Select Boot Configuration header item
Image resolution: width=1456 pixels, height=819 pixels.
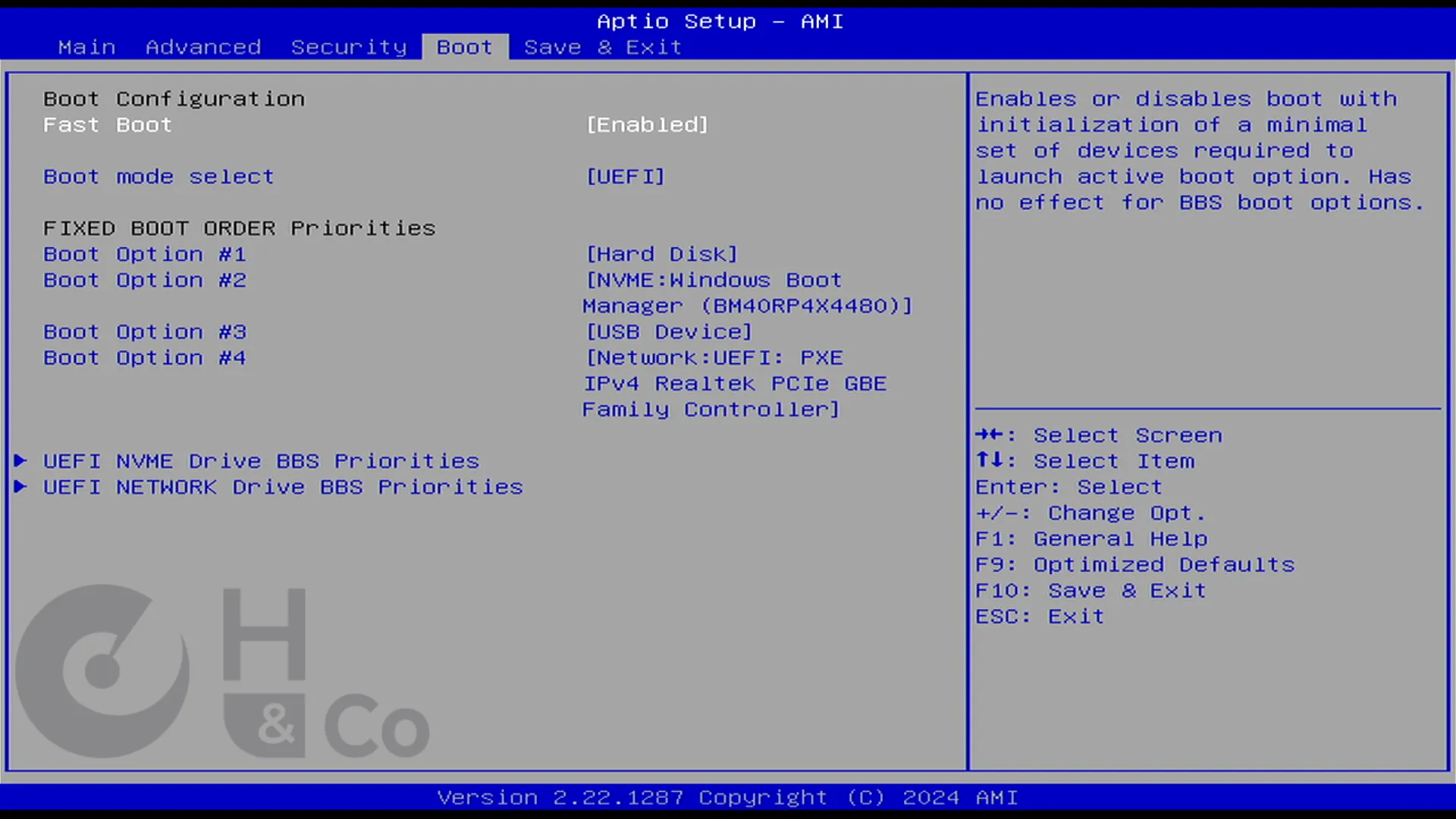[x=173, y=98]
